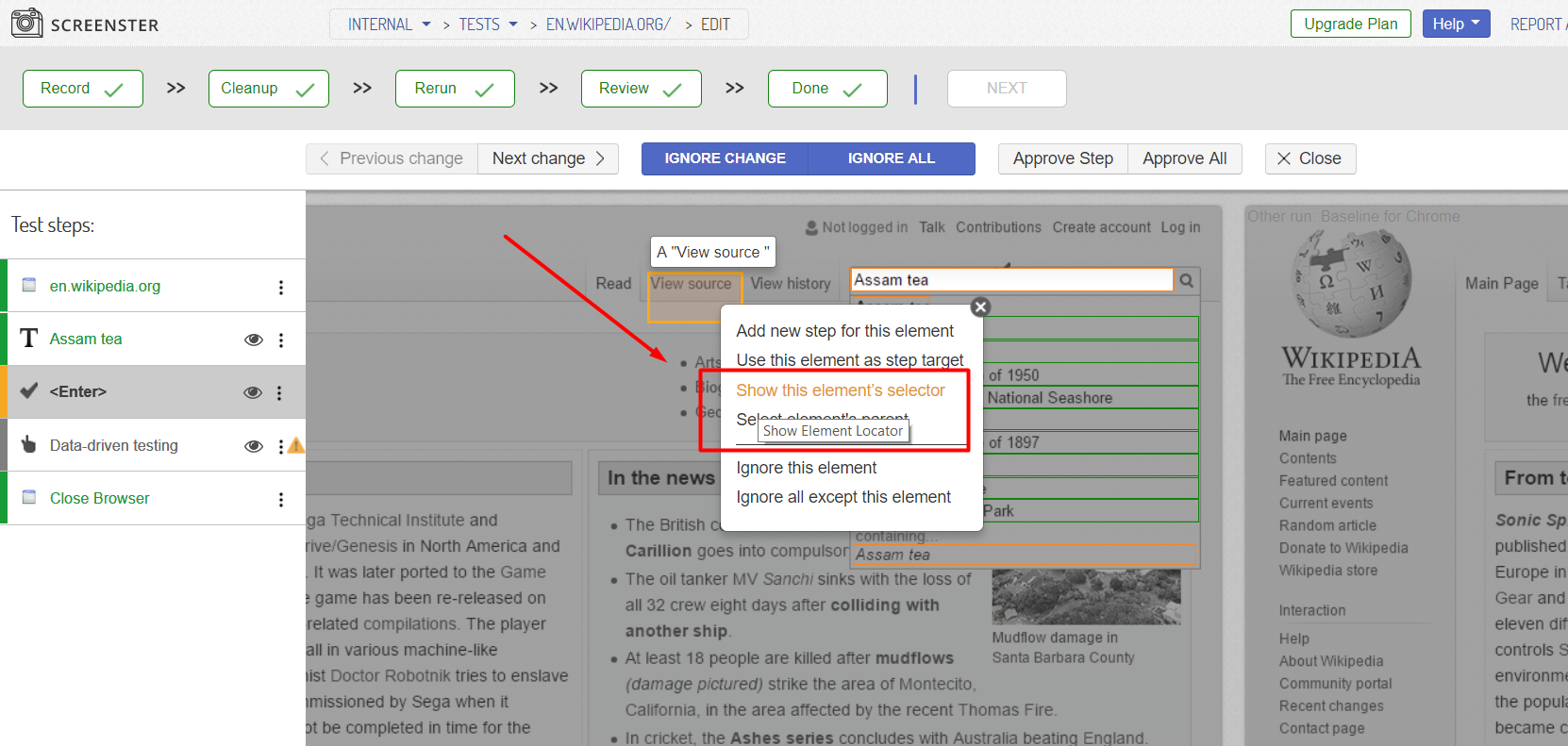Open kebab menu for Assam tea step

pyautogui.click(x=281, y=340)
